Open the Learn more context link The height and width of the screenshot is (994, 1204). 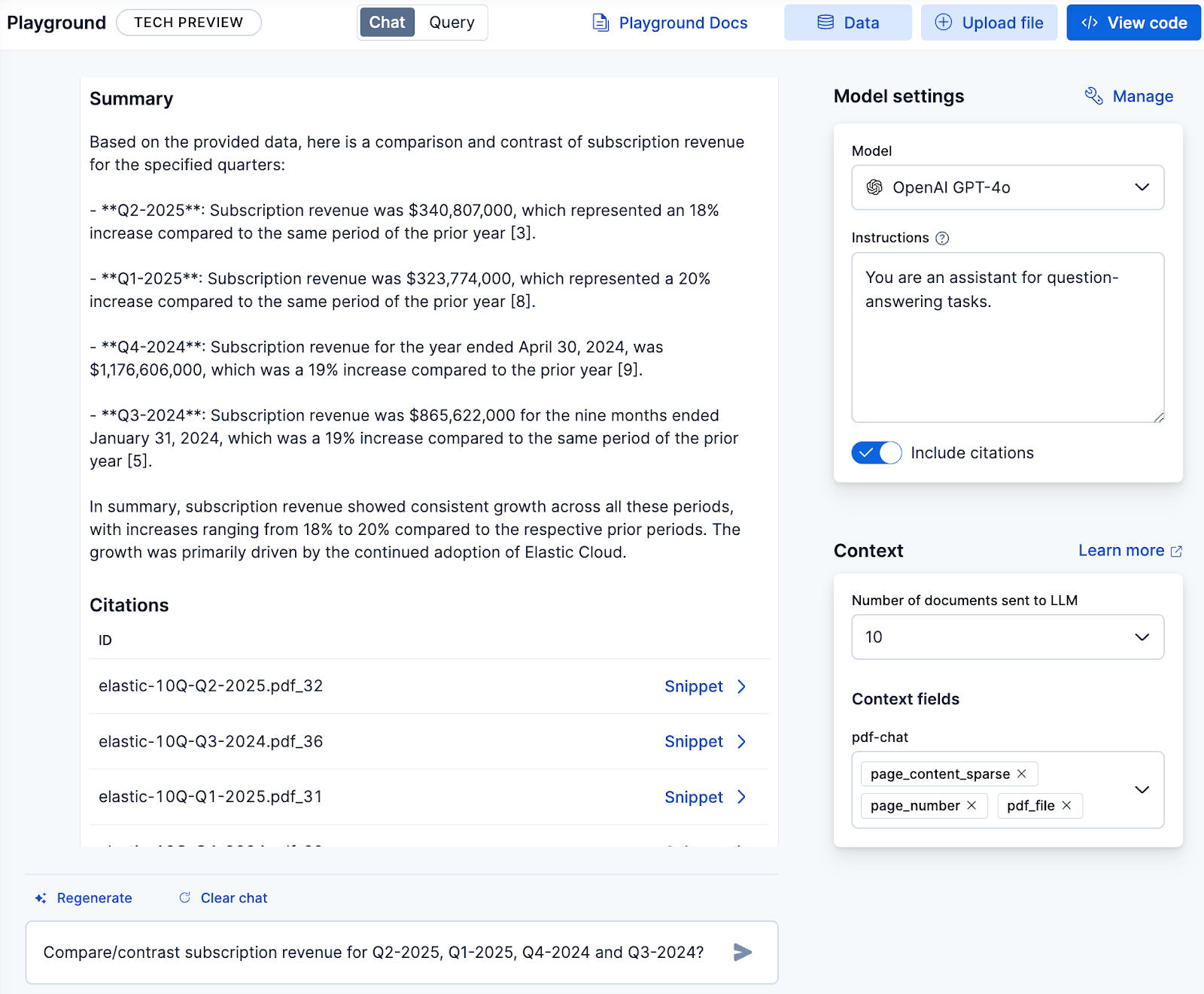pos(1130,551)
